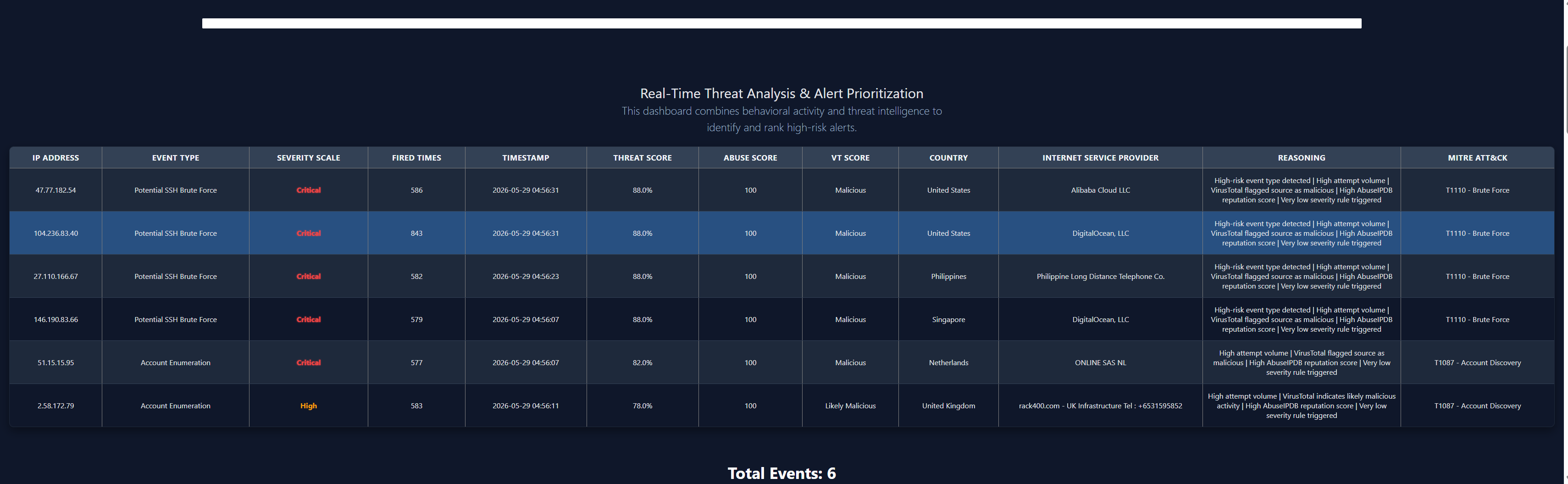Image resolution: width=1568 pixels, height=484 pixels.
Task: Click fired times value 579
Action: (416, 320)
